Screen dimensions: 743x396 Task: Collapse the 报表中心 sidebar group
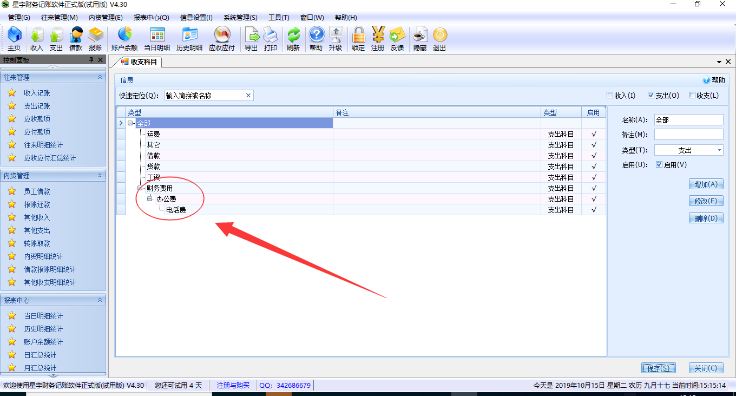100,300
